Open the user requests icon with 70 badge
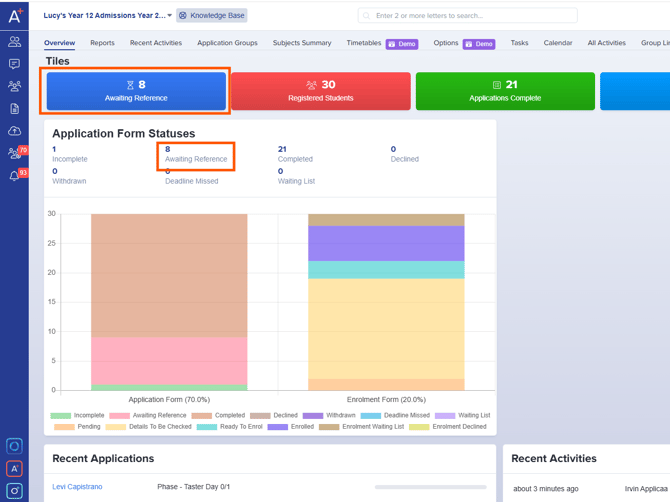The width and height of the screenshot is (670, 502). coord(17,152)
